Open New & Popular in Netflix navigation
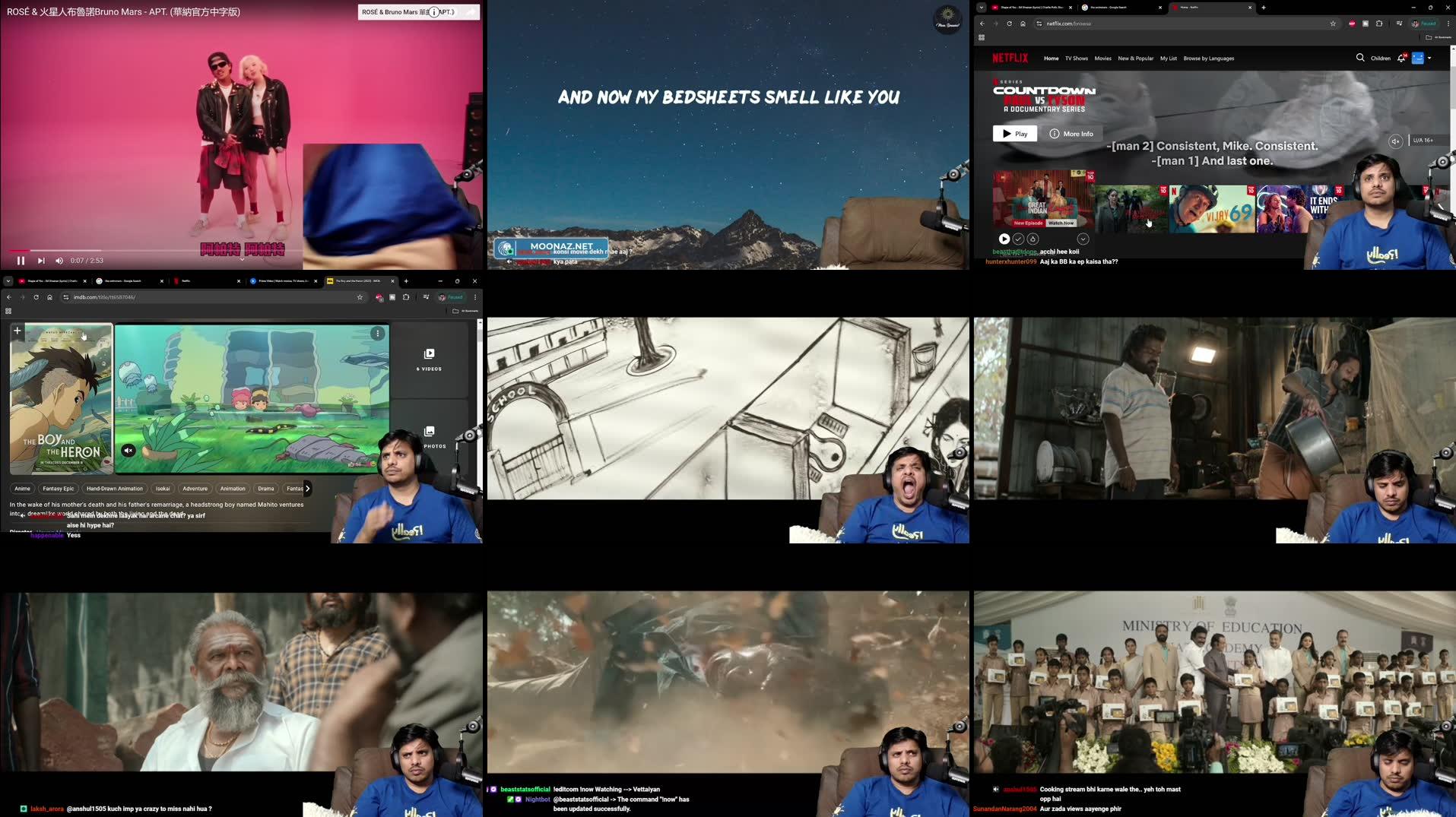Image resolution: width=1456 pixels, height=817 pixels. point(1135,59)
